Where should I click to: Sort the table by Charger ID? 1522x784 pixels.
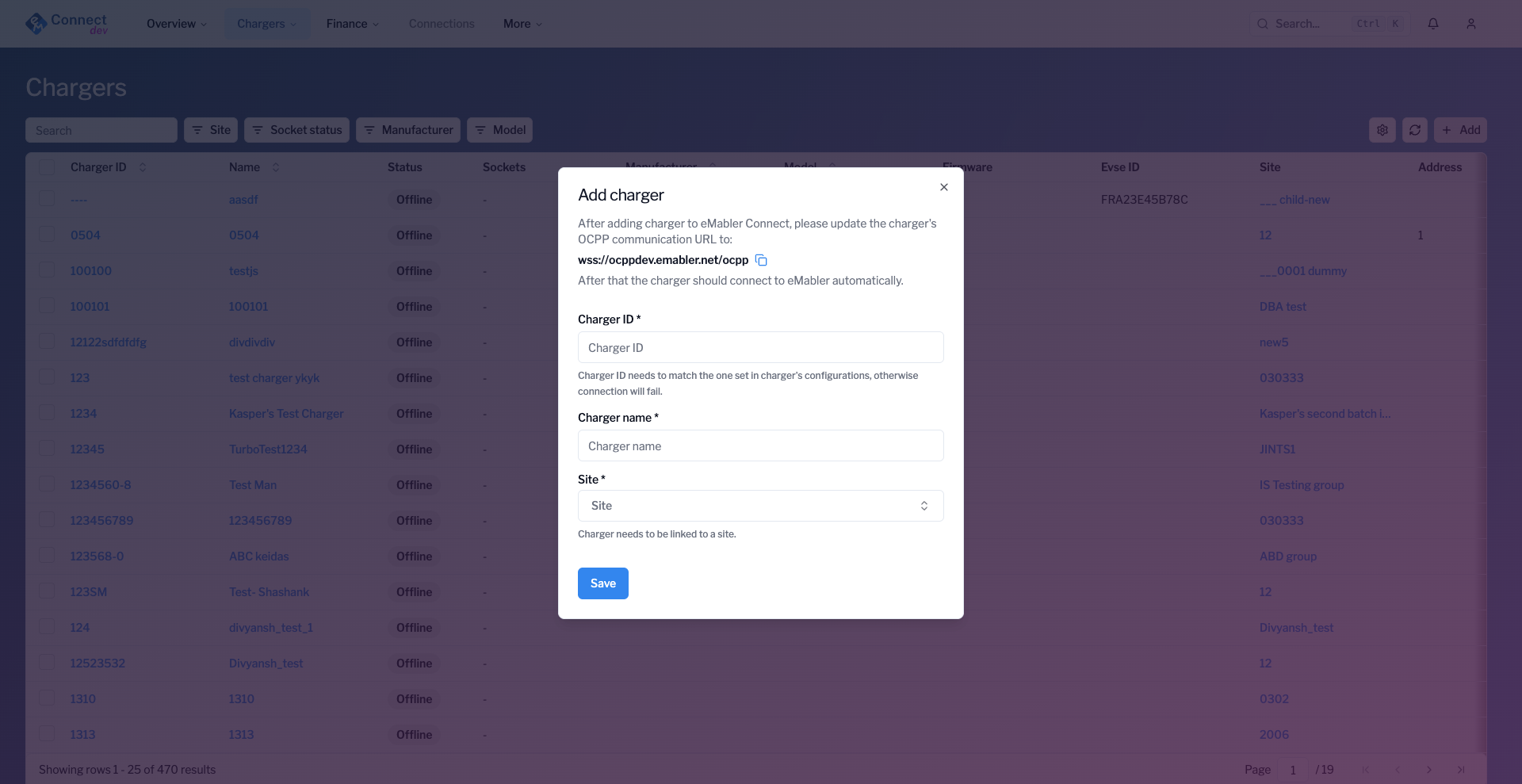coord(143,167)
